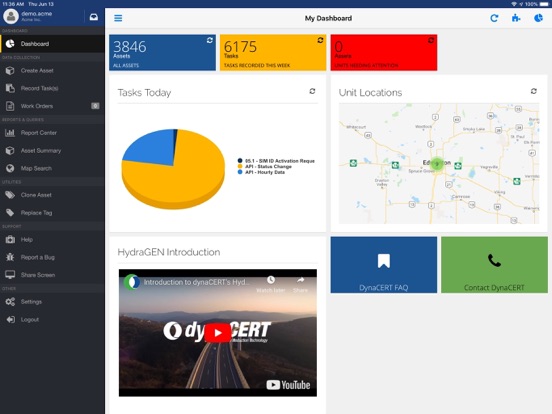Image resolution: width=552 pixels, height=414 pixels.
Task: Select Clone Asset utility
Action: click(x=52, y=195)
